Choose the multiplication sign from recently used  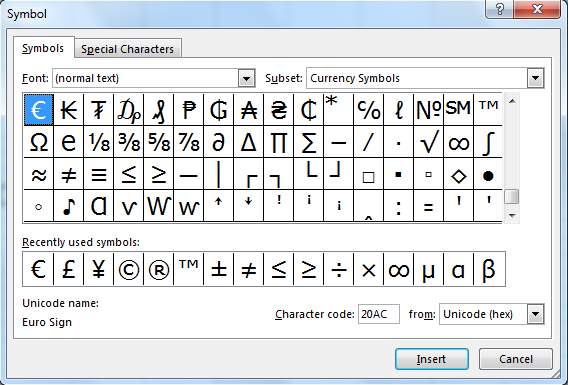(369, 269)
